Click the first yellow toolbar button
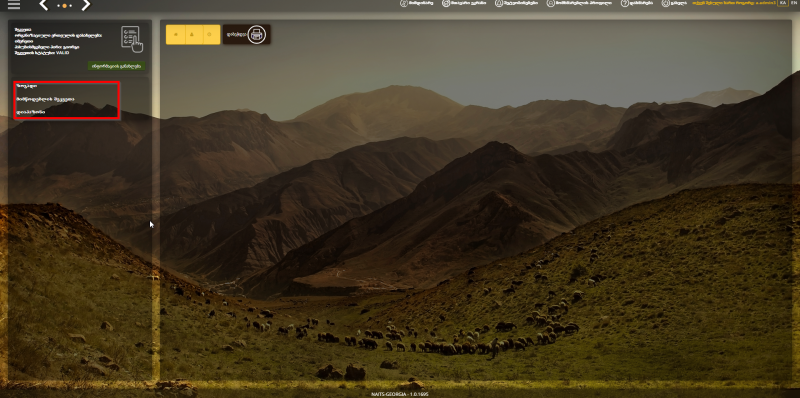Screen dimensions: 800x398 point(176,34)
